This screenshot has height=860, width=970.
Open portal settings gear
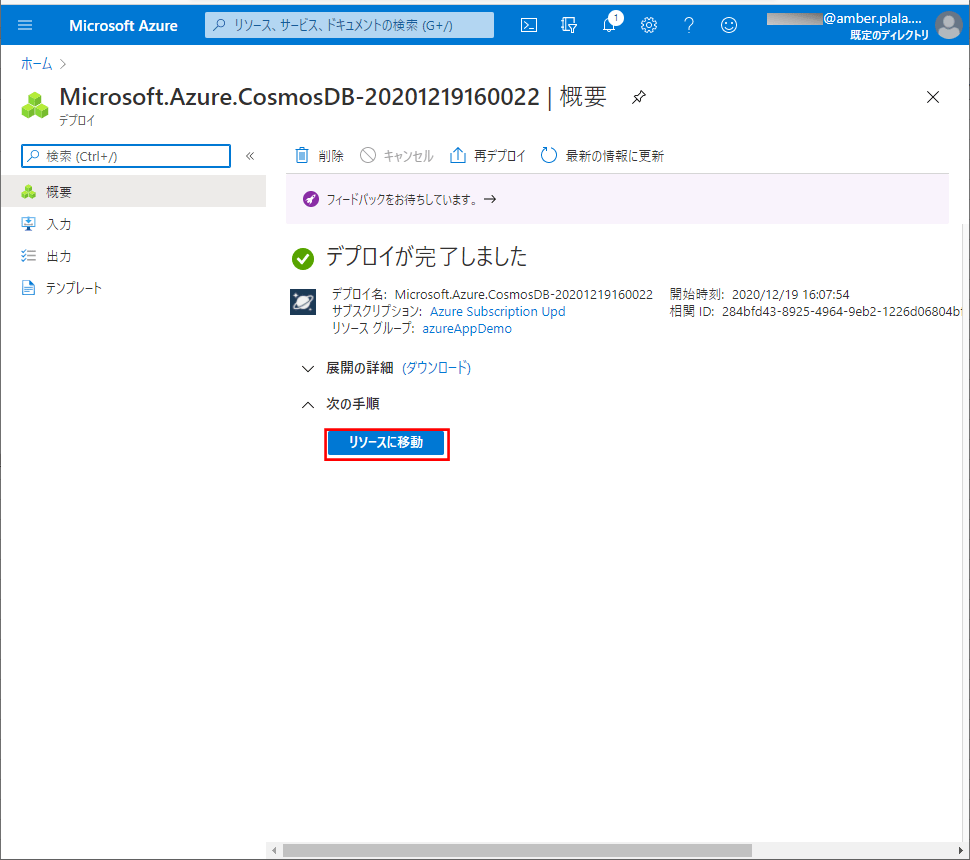pyautogui.click(x=648, y=25)
